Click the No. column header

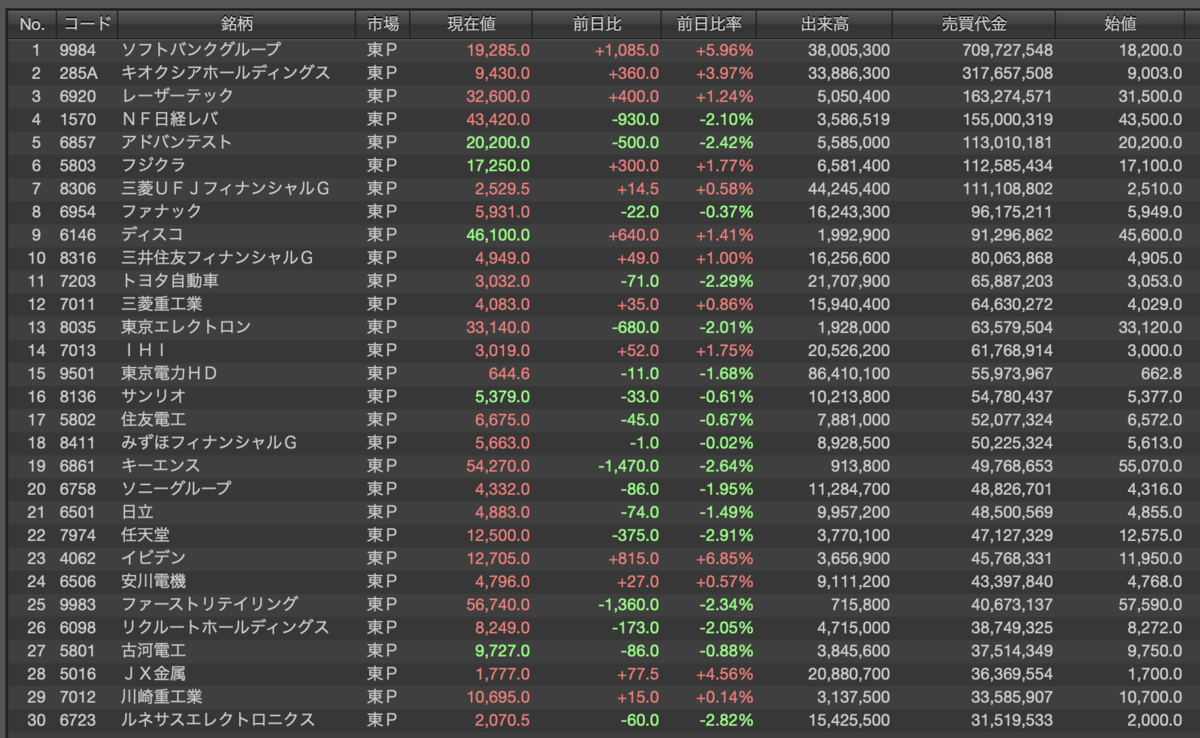(31, 24)
